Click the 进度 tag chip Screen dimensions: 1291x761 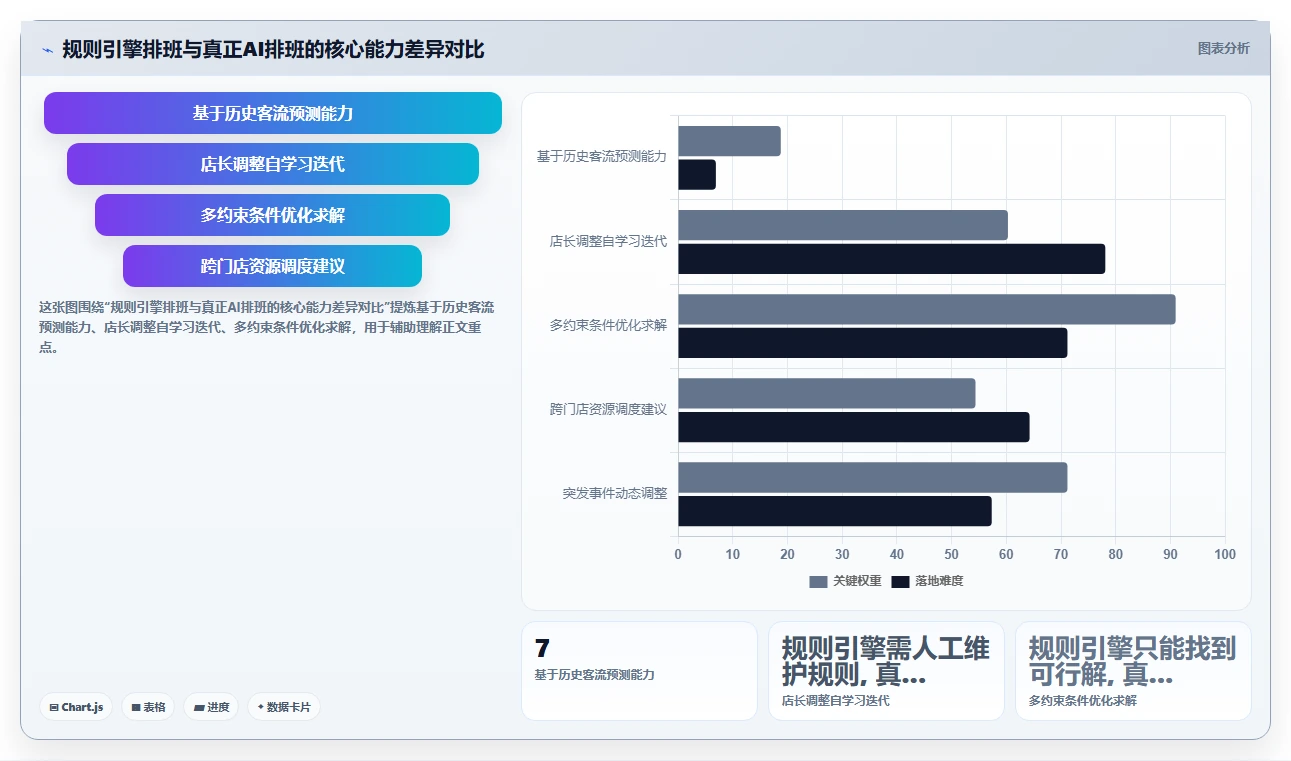(x=211, y=707)
